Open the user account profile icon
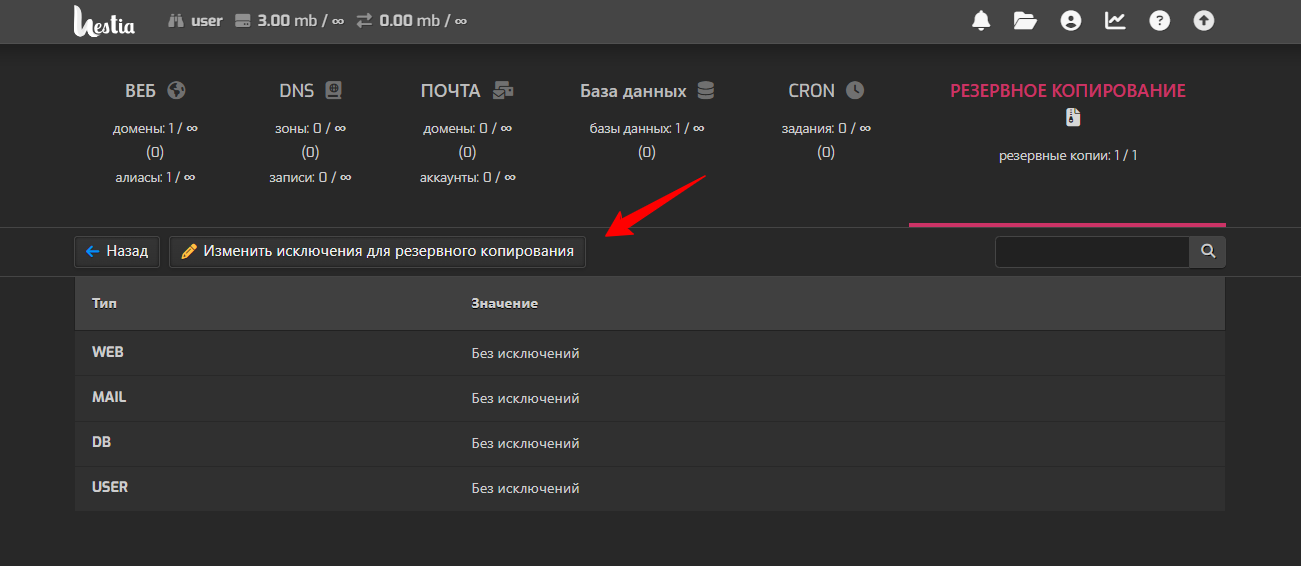This screenshot has width=1301, height=566. point(1071,21)
